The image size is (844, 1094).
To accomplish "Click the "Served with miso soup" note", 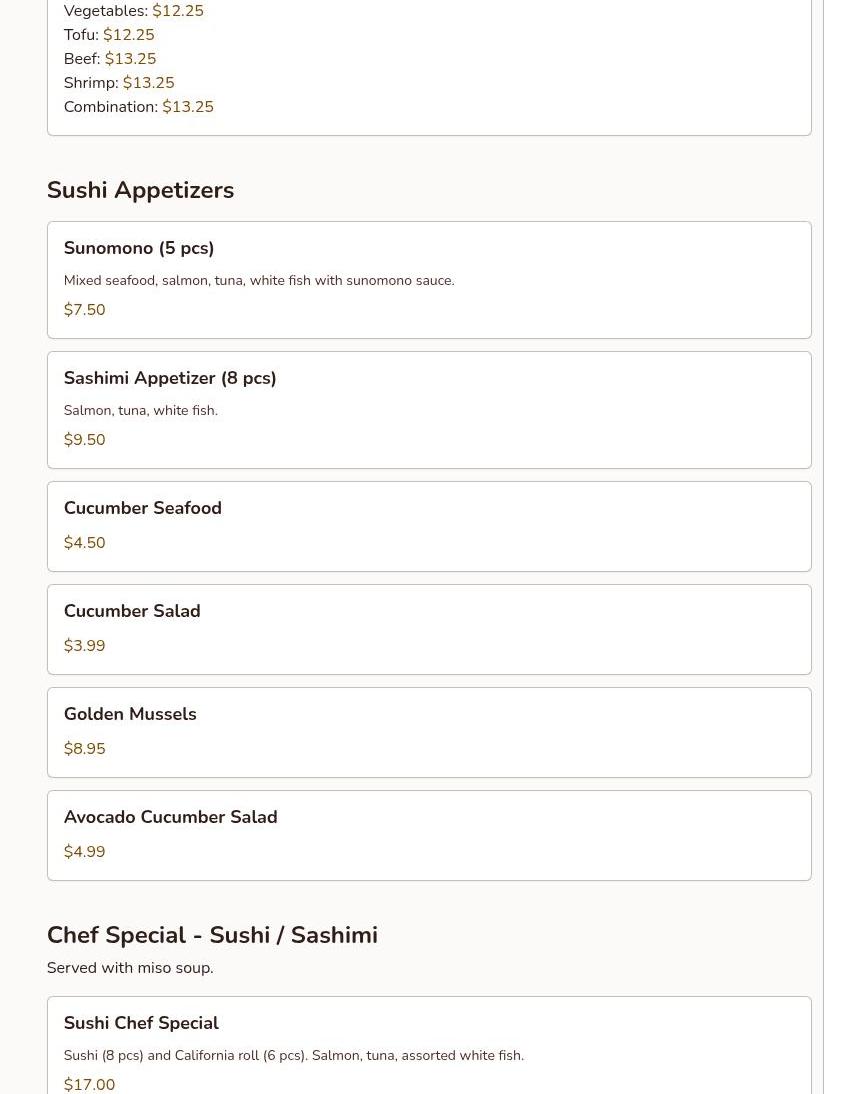I will (130, 968).
